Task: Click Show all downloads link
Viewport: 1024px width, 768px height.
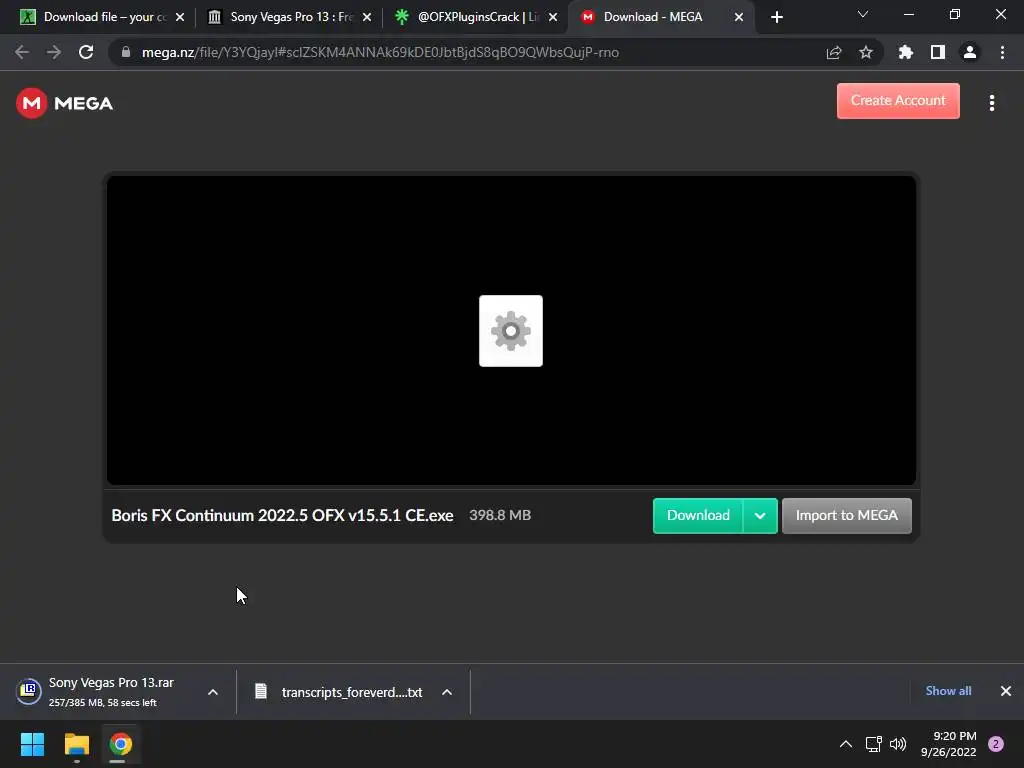Action: point(948,691)
